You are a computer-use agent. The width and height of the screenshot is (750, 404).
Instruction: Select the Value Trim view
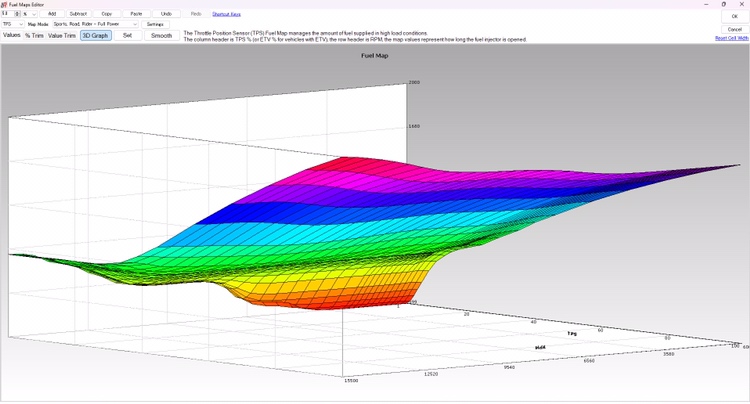[x=62, y=35]
